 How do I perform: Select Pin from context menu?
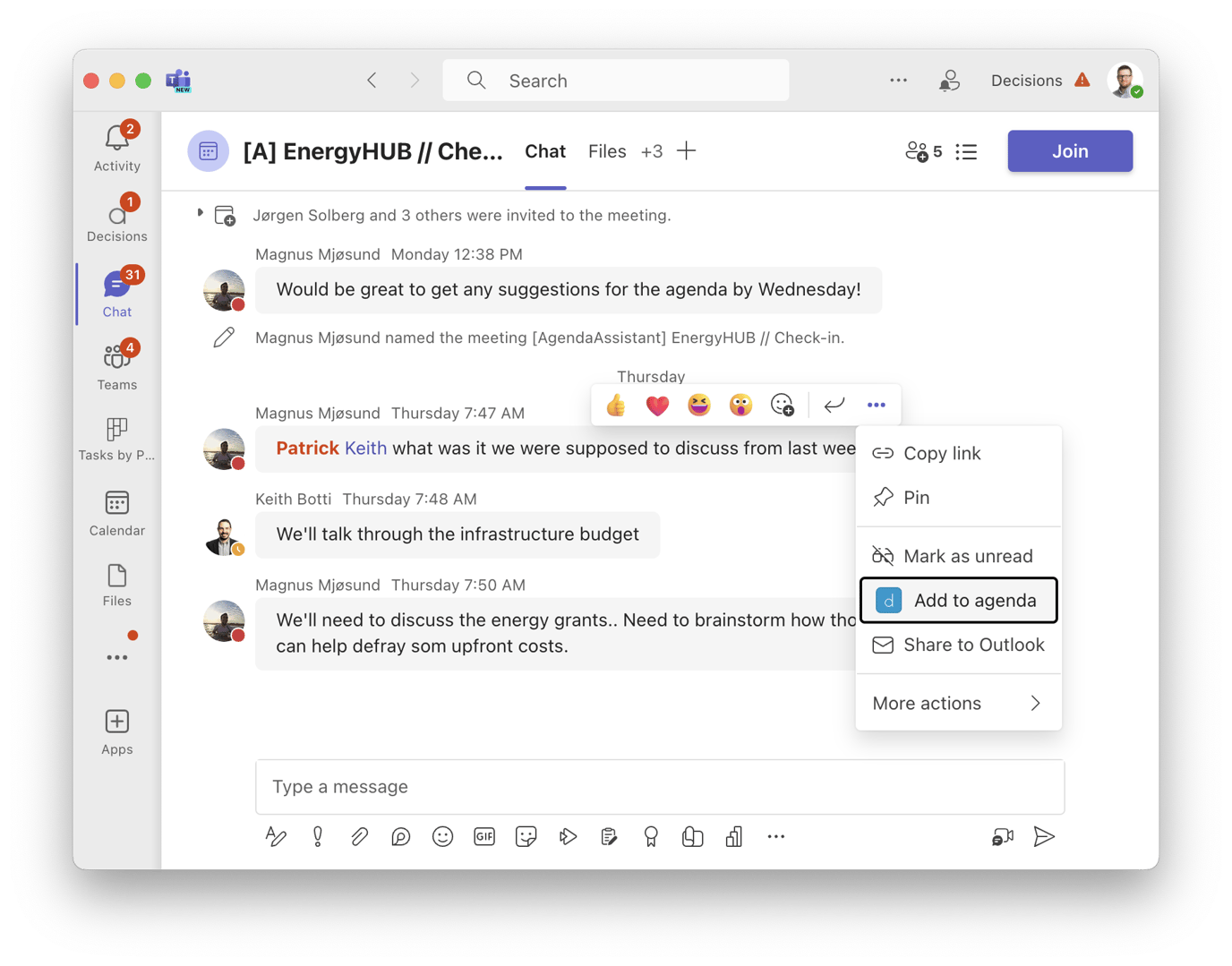coord(958,498)
